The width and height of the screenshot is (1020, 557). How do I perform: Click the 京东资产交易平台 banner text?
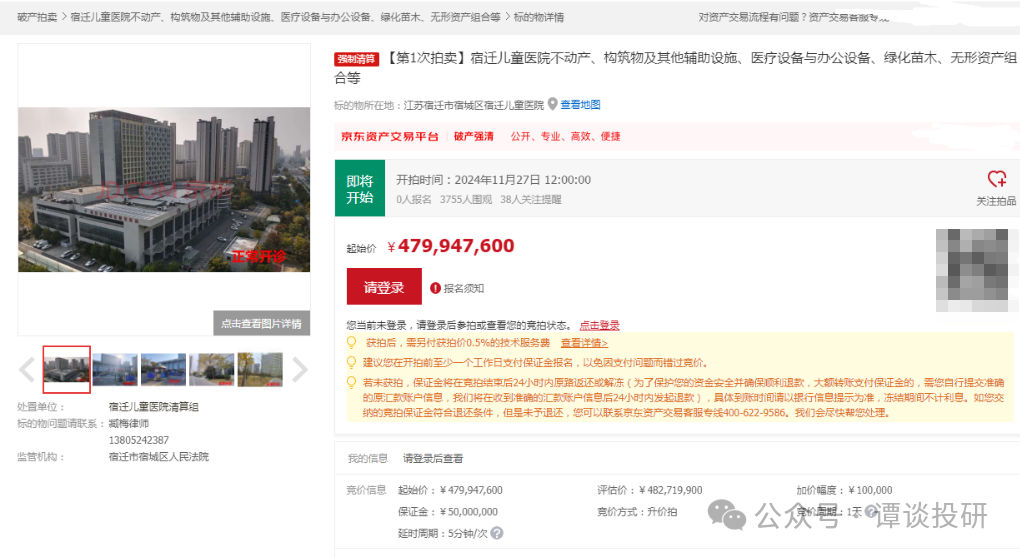(390, 137)
